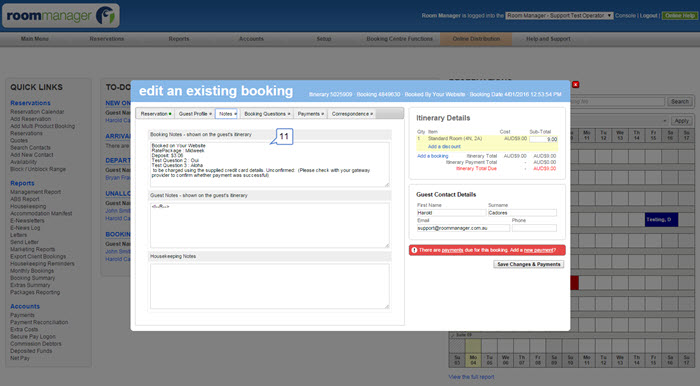Open Commission Debtors quick link
The width and height of the screenshot is (700, 386).
click(x=36, y=344)
